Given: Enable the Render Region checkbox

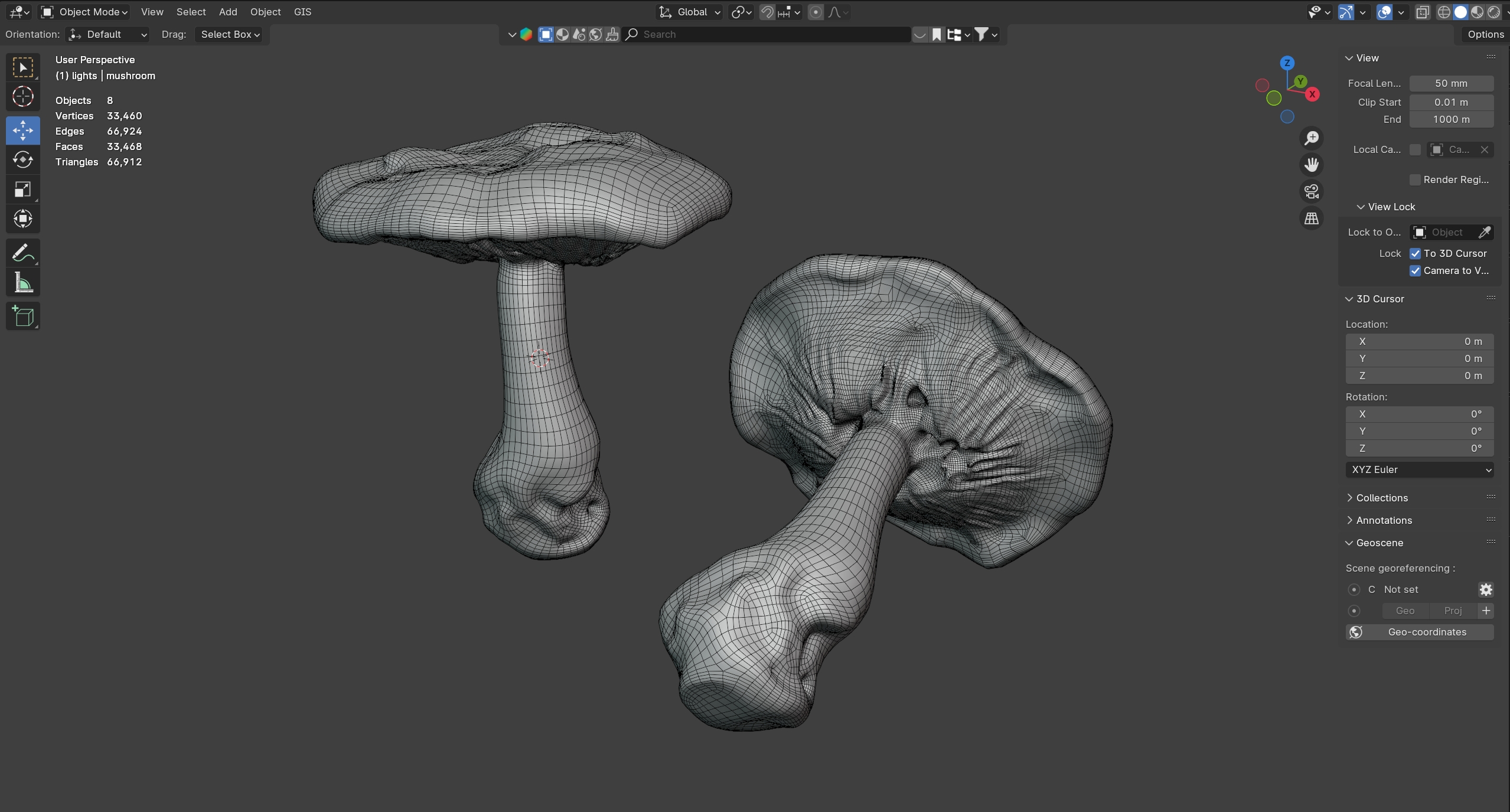Looking at the screenshot, I should (x=1415, y=180).
